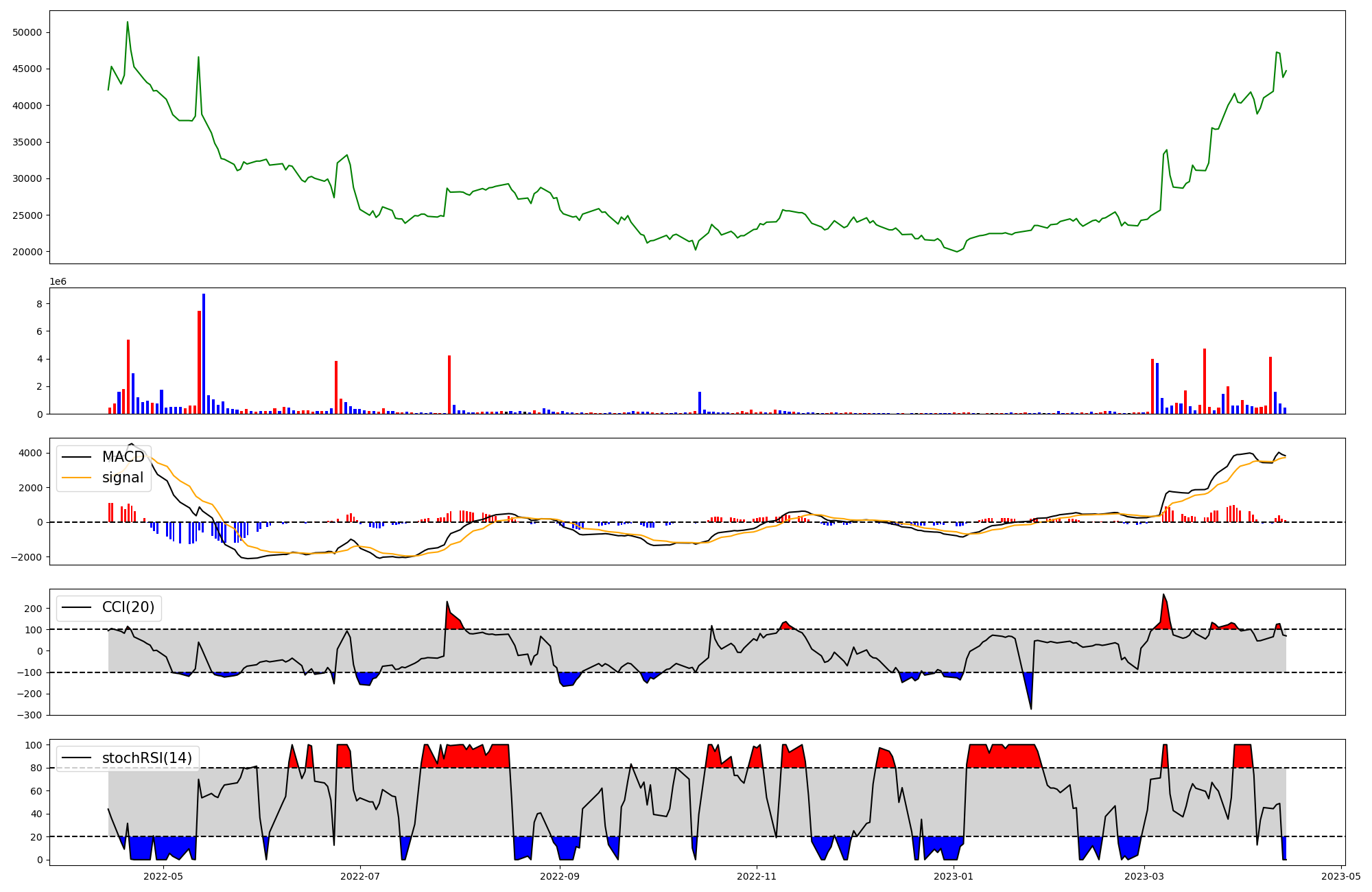Click the 2022-07 x-axis date label

click(x=360, y=876)
